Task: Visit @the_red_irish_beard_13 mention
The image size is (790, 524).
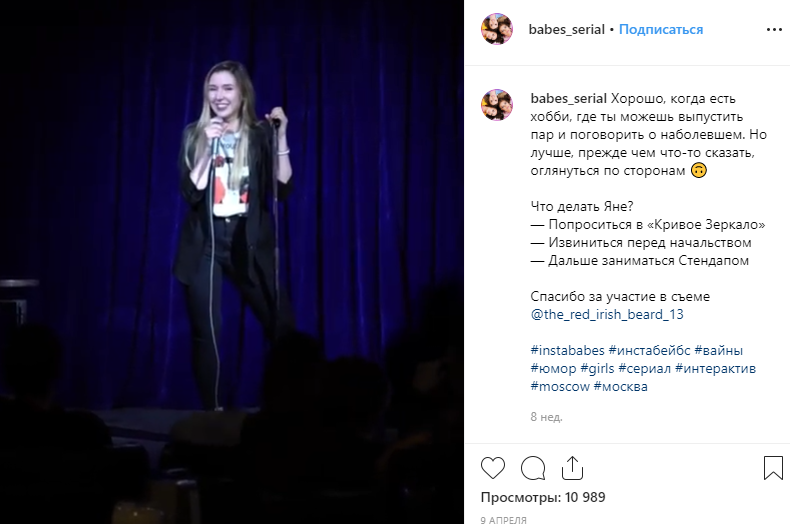Action: tap(607, 314)
